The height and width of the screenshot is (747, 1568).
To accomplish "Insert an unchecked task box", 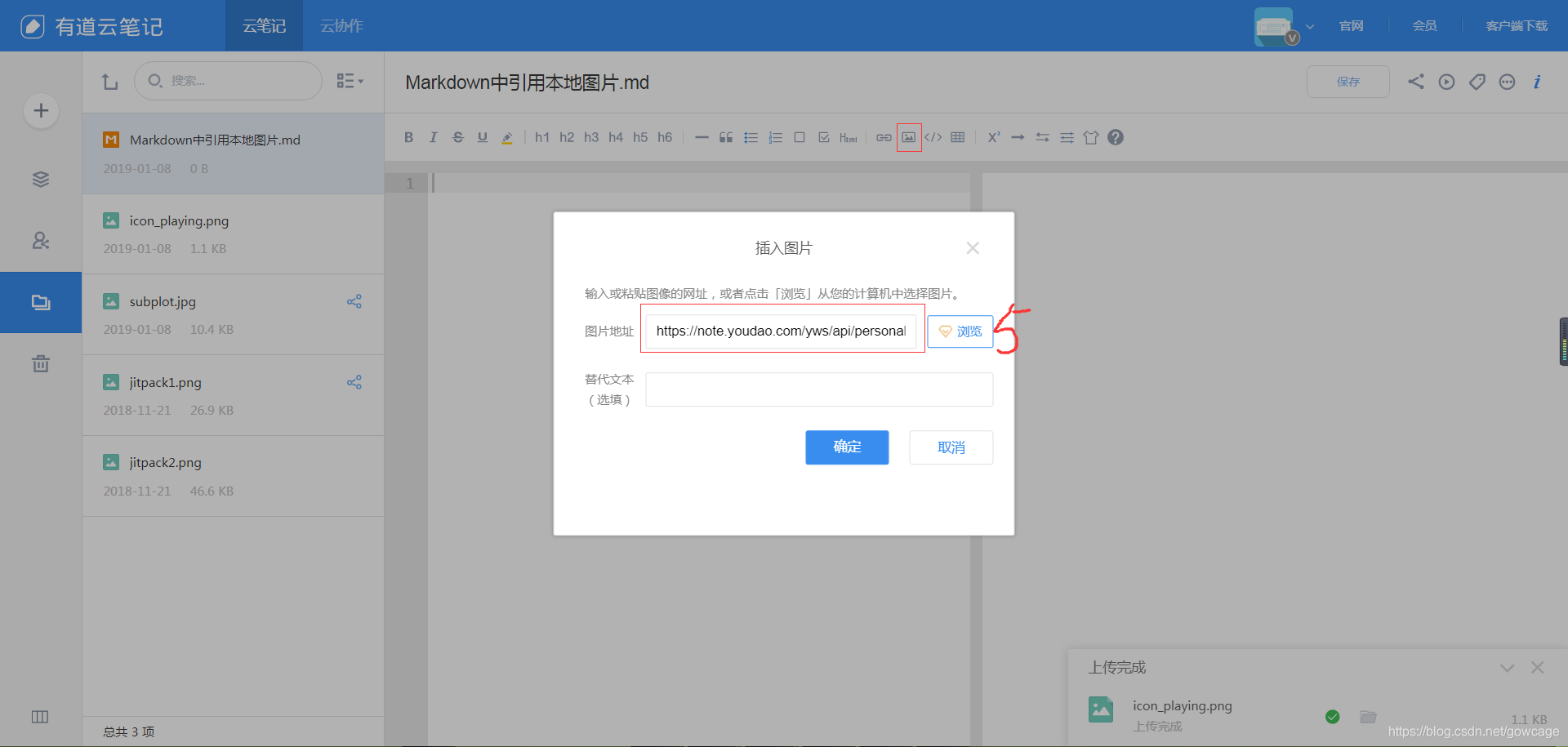I will [800, 137].
